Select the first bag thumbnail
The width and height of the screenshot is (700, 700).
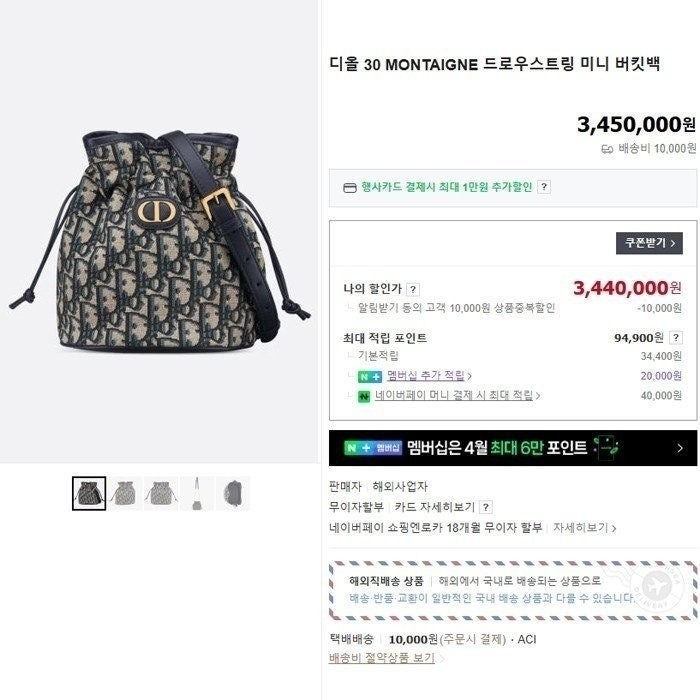[89, 493]
